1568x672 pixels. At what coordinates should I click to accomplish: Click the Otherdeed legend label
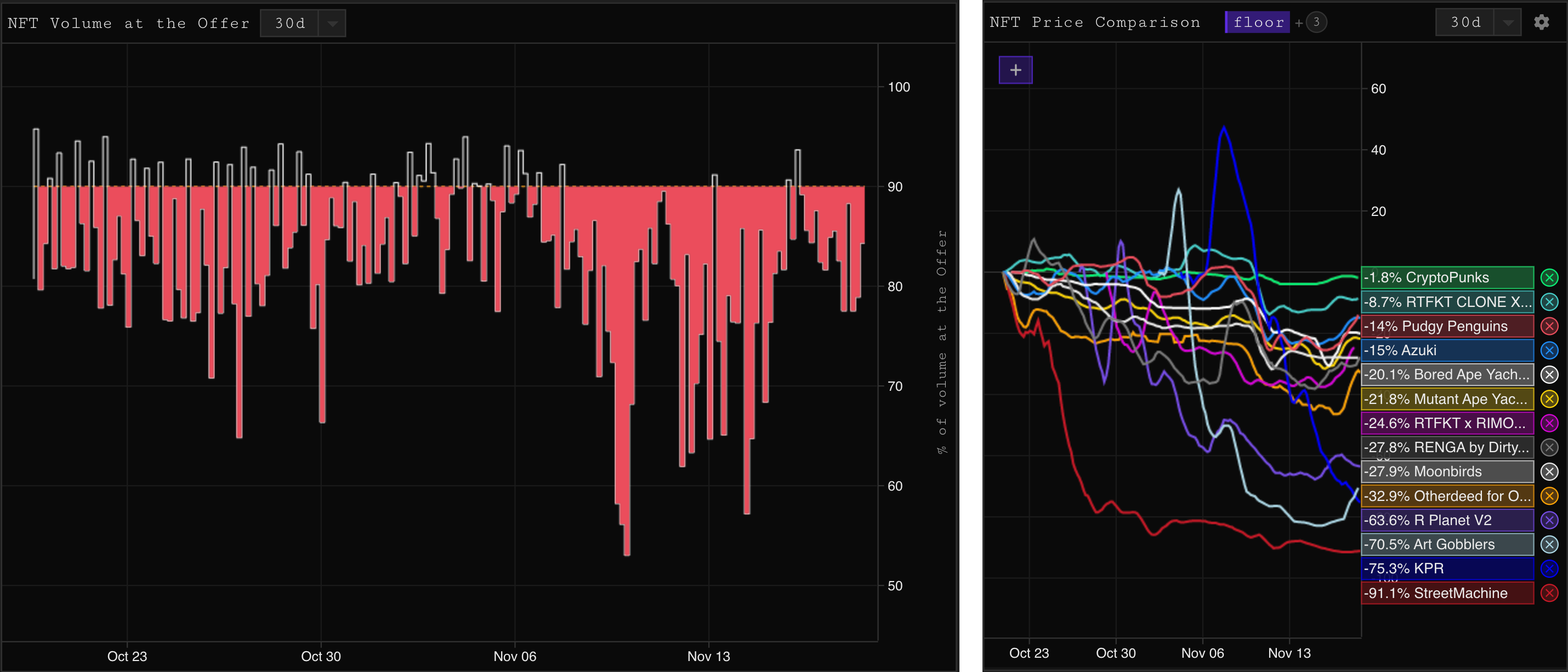(1447, 496)
